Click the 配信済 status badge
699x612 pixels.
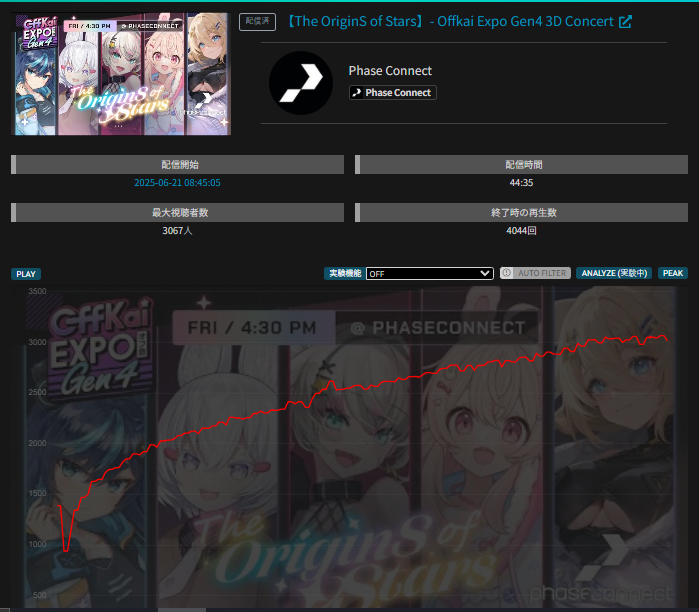click(x=257, y=21)
